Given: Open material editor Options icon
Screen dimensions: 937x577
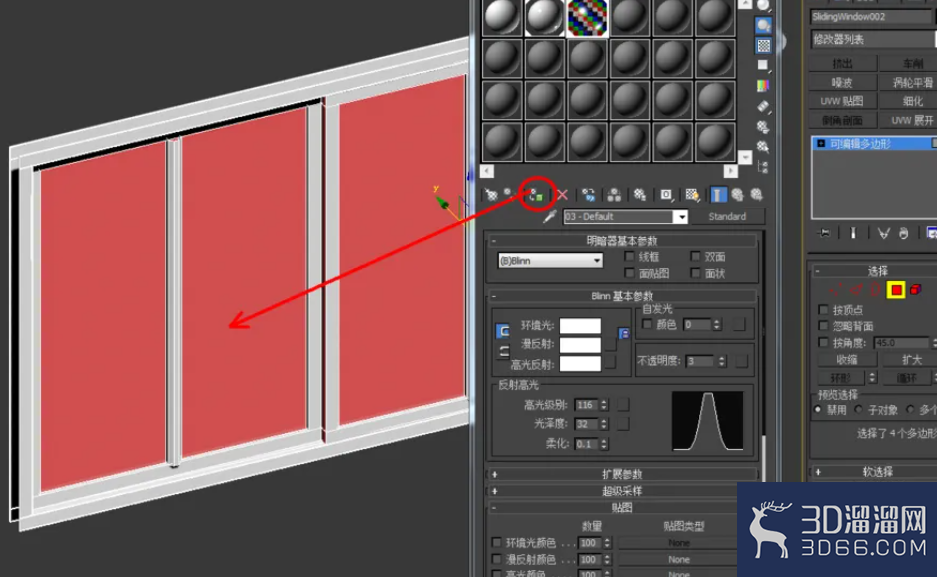Looking at the screenshot, I should coord(763,127).
